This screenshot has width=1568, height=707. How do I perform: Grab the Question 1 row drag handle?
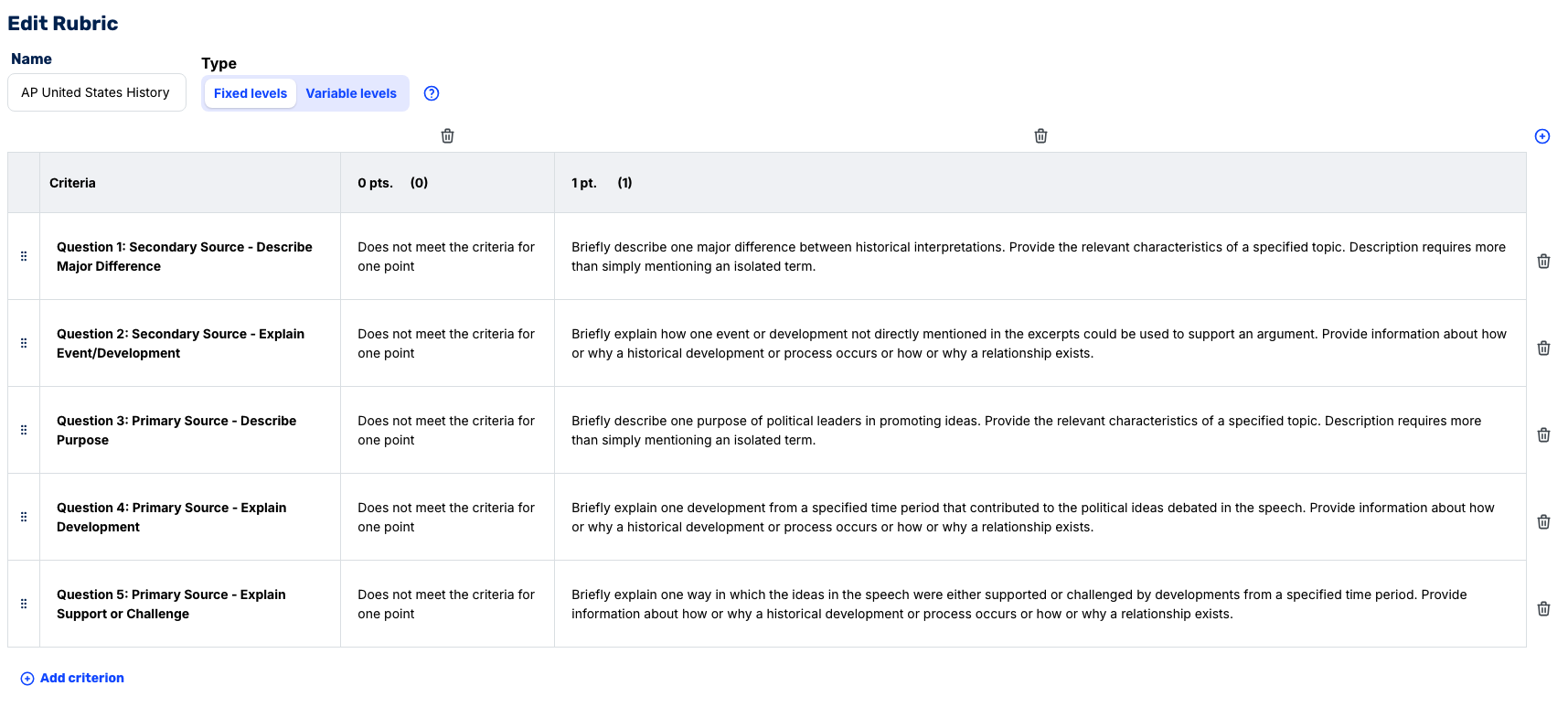[24, 256]
